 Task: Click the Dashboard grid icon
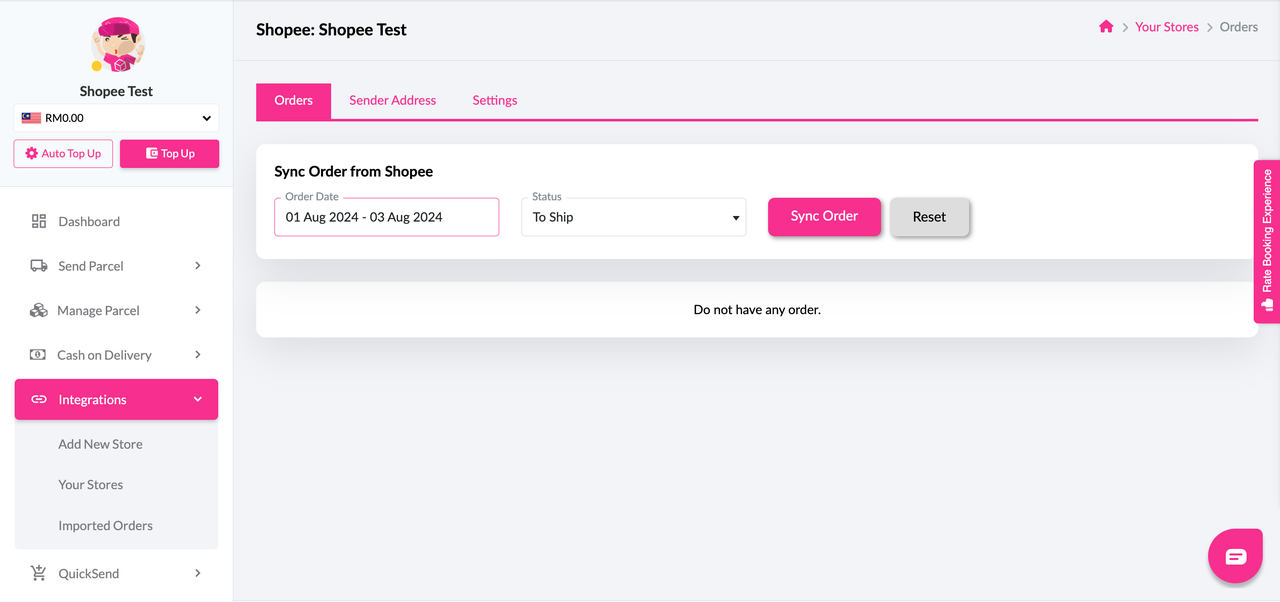point(39,221)
